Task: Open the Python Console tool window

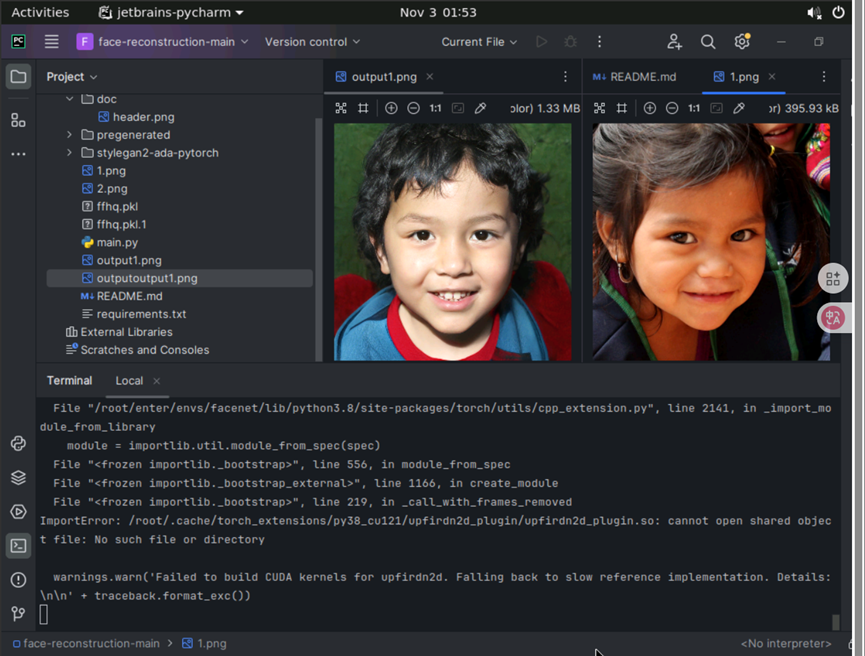Action: click(18, 444)
